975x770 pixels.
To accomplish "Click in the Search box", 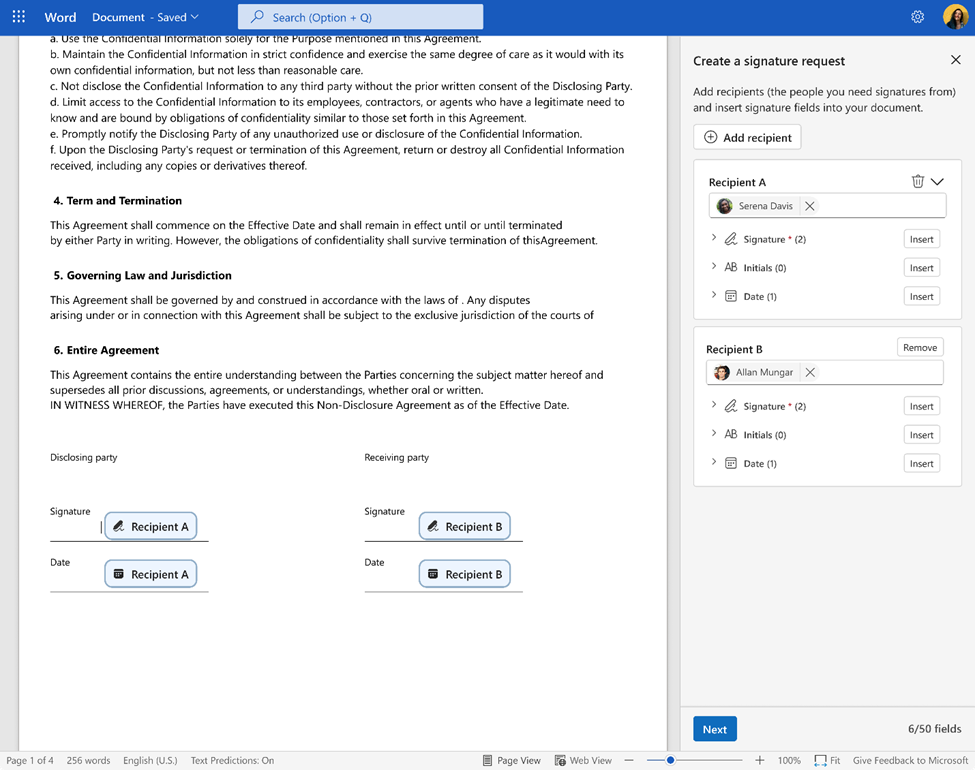I will 360,17.
